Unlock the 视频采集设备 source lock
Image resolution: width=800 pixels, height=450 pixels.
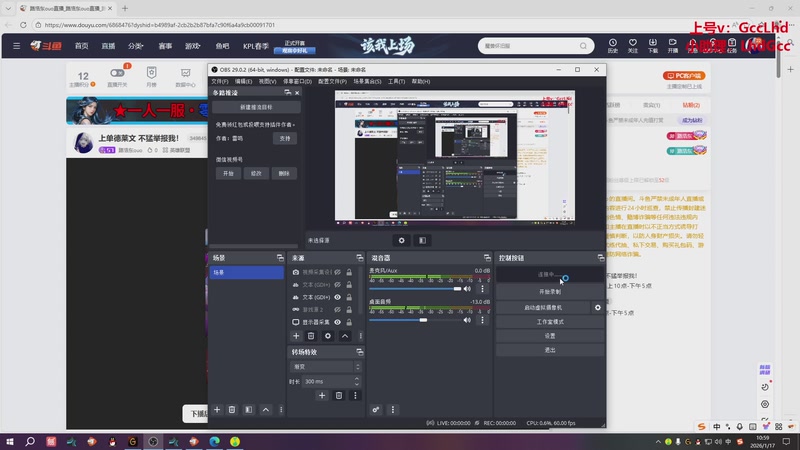349,272
